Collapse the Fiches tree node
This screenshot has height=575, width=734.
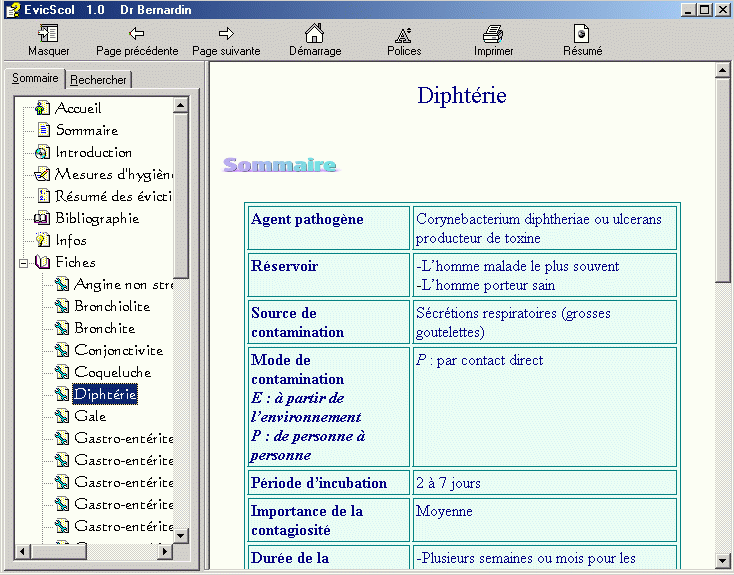pos(23,263)
